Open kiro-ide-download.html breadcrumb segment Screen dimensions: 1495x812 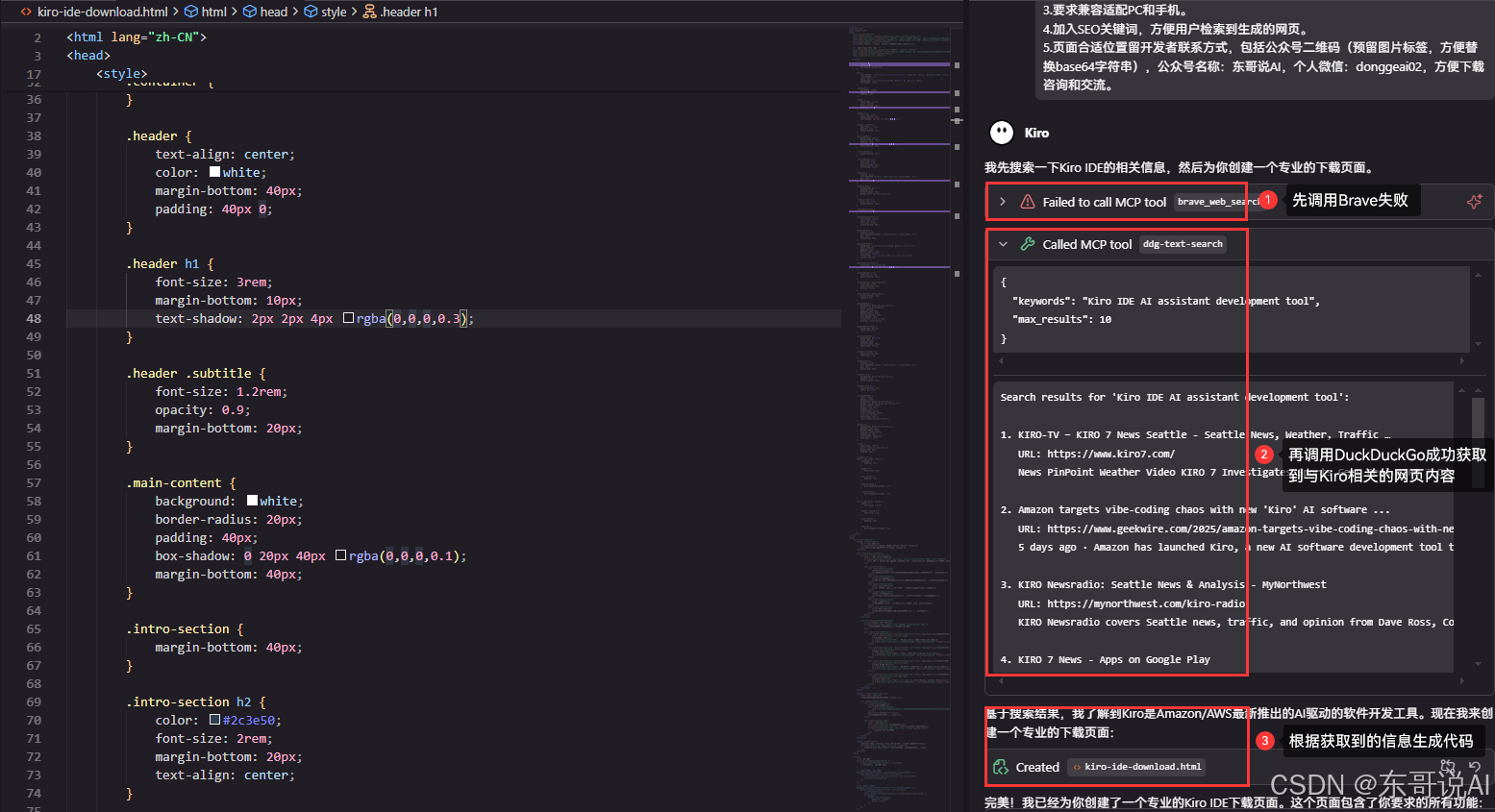pos(102,12)
